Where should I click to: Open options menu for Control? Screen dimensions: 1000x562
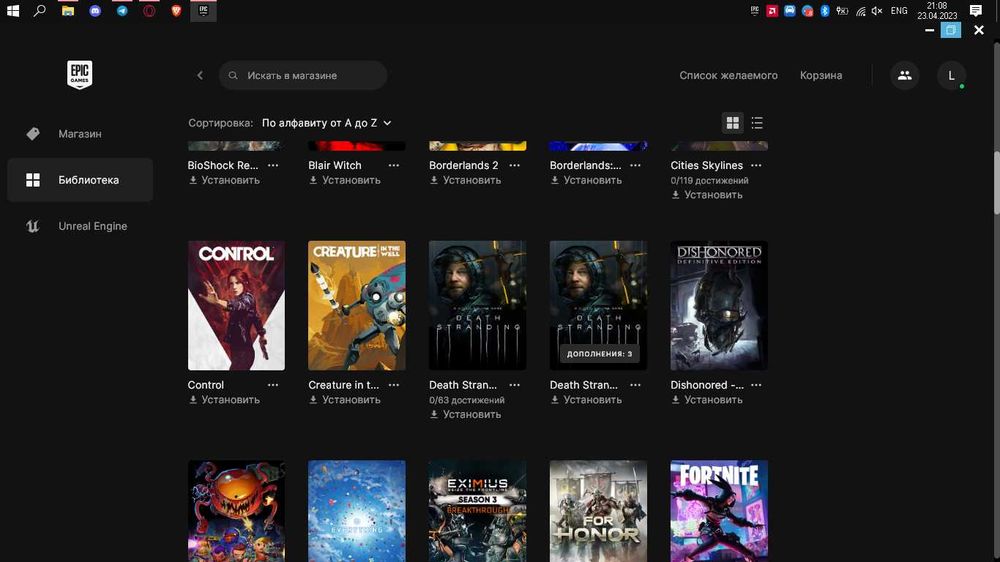273,385
